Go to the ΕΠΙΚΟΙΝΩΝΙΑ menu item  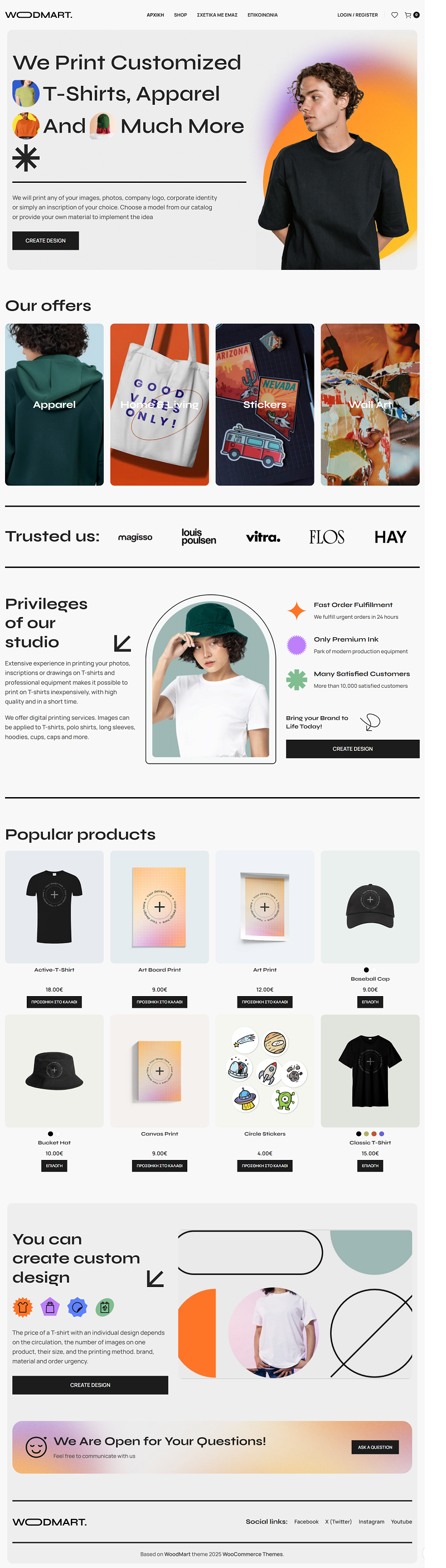coord(262,15)
